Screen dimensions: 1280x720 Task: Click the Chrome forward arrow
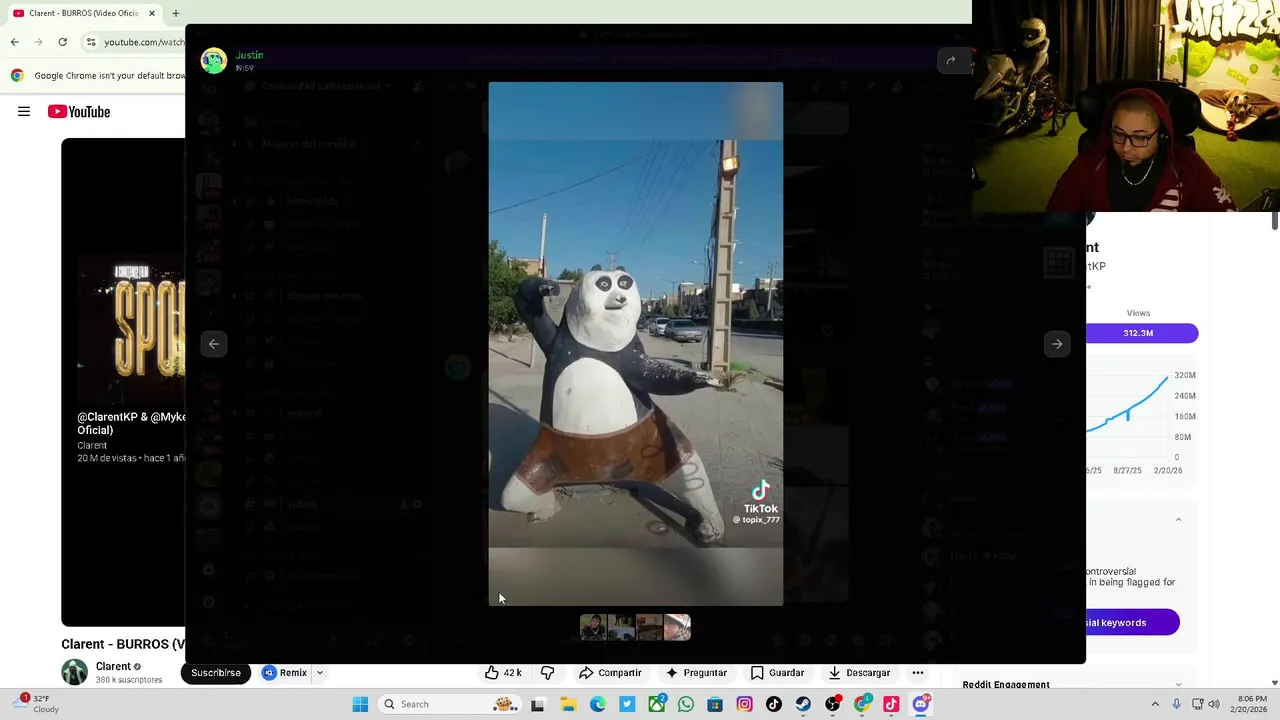[38, 42]
